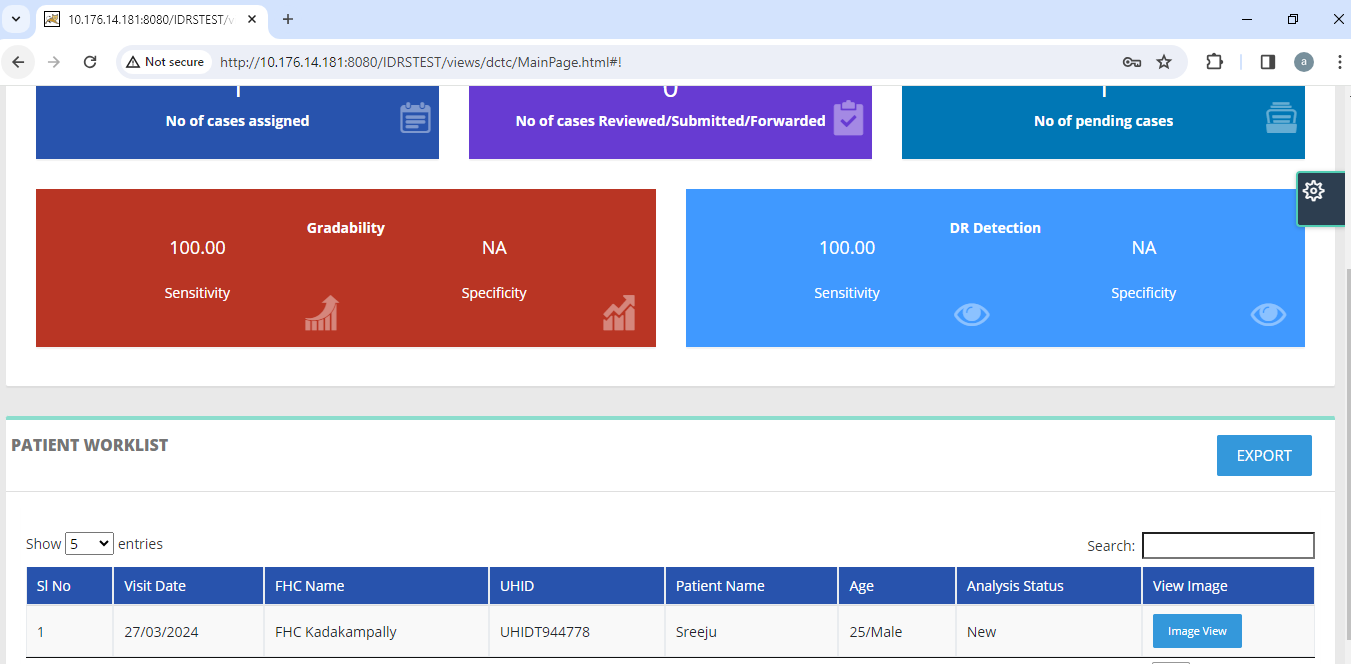Click the worklist Search input field

tap(1228, 545)
